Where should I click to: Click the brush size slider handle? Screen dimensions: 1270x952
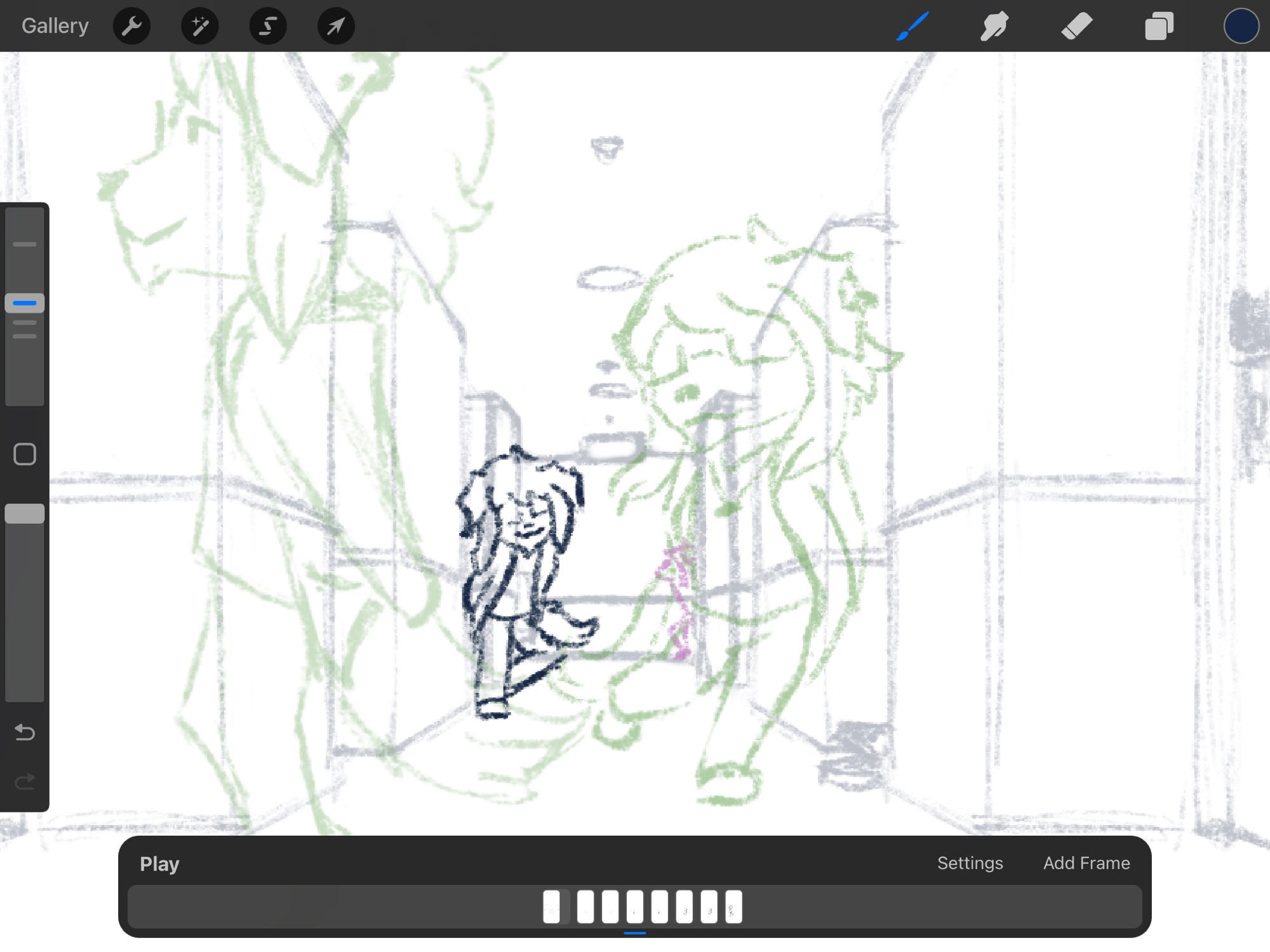tap(25, 303)
